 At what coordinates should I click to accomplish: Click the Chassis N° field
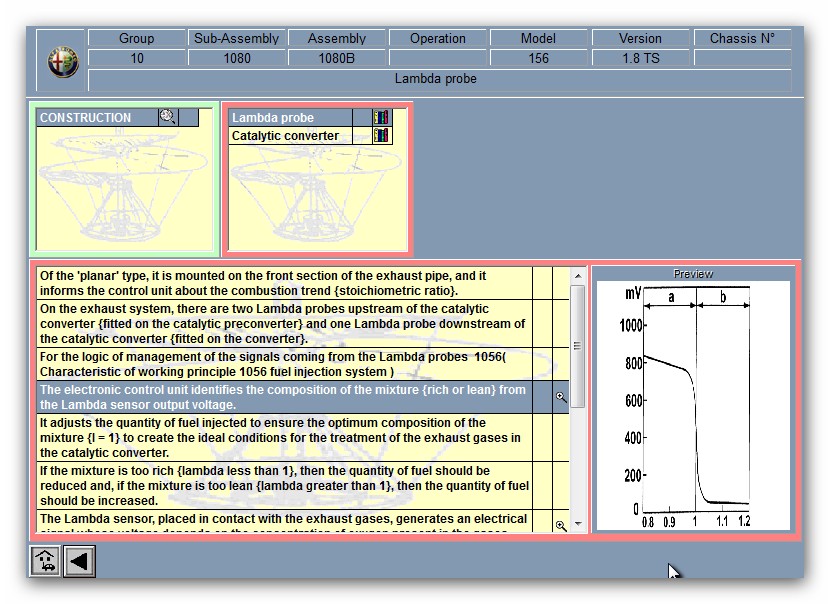[742, 58]
